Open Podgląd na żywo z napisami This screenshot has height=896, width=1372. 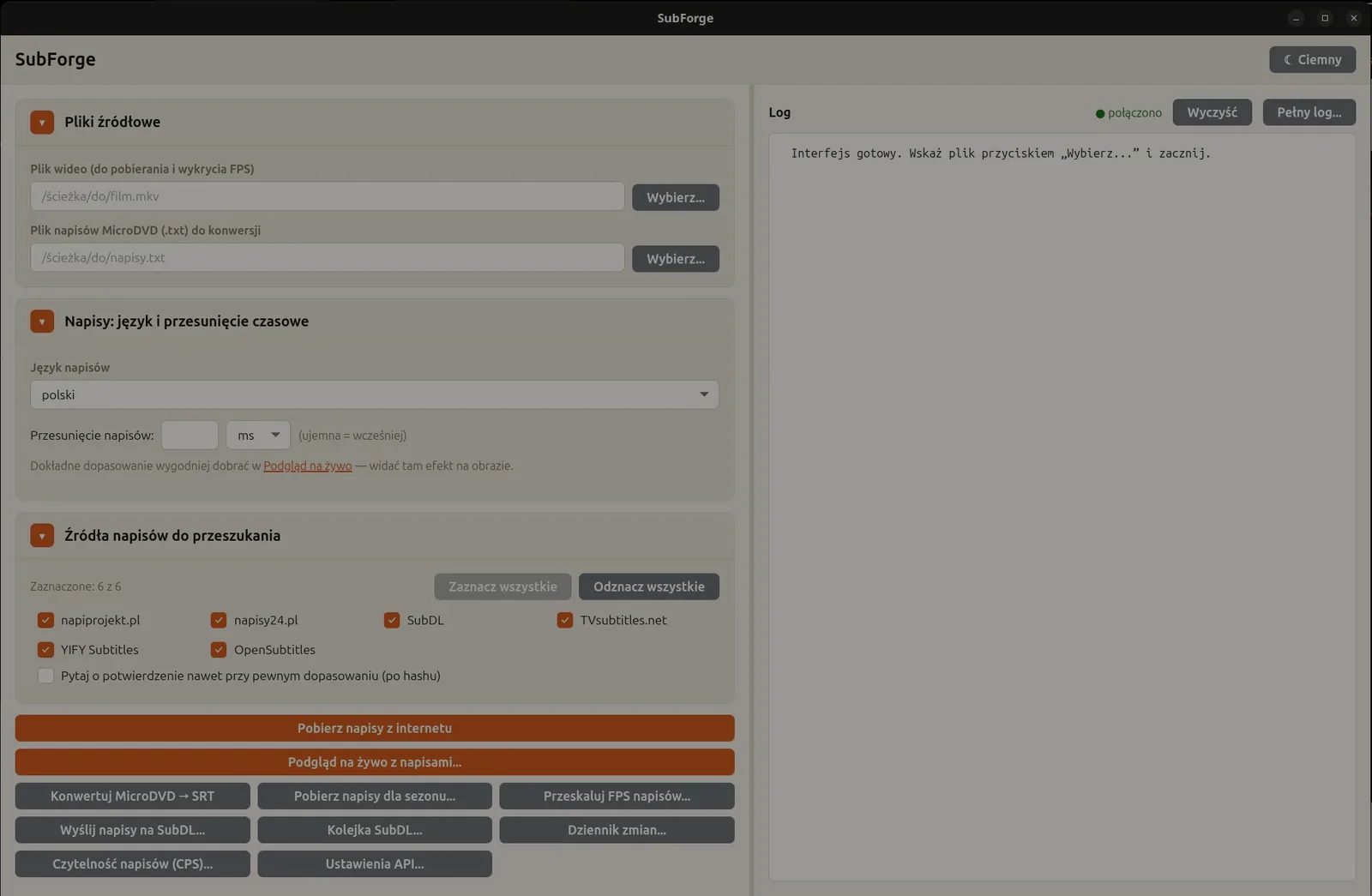point(375,762)
